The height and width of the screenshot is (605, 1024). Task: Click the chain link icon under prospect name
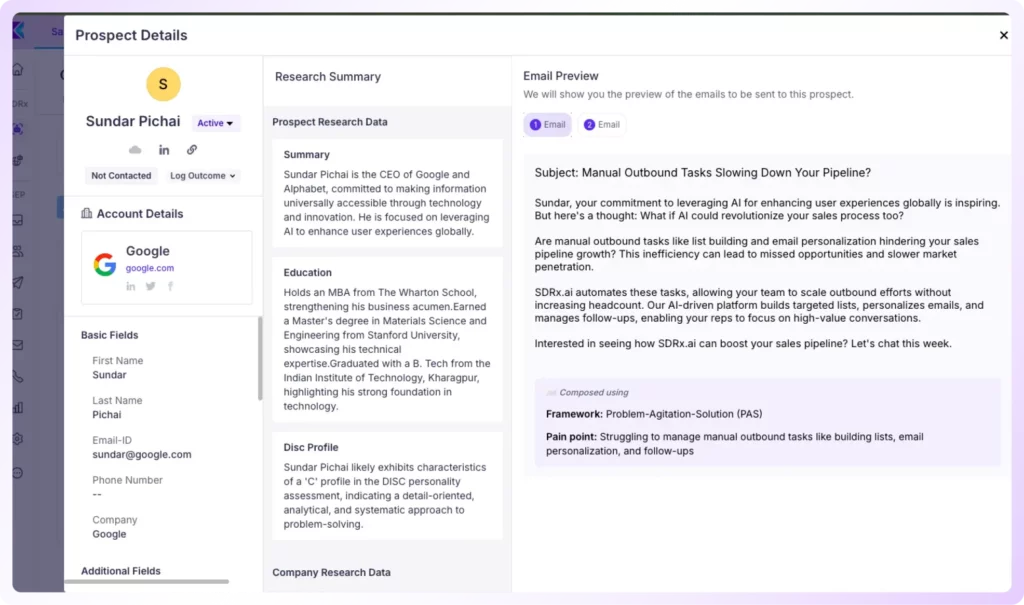click(192, 150)
